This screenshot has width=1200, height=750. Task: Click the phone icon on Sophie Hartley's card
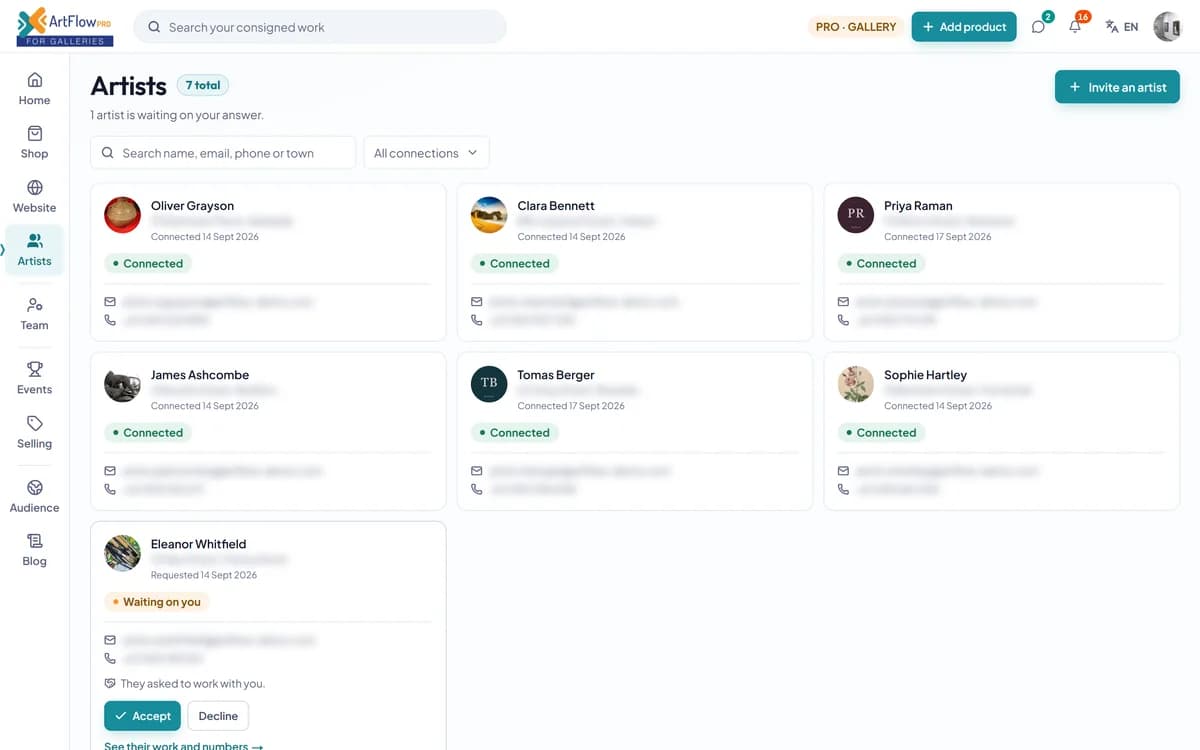pos(843,489)
